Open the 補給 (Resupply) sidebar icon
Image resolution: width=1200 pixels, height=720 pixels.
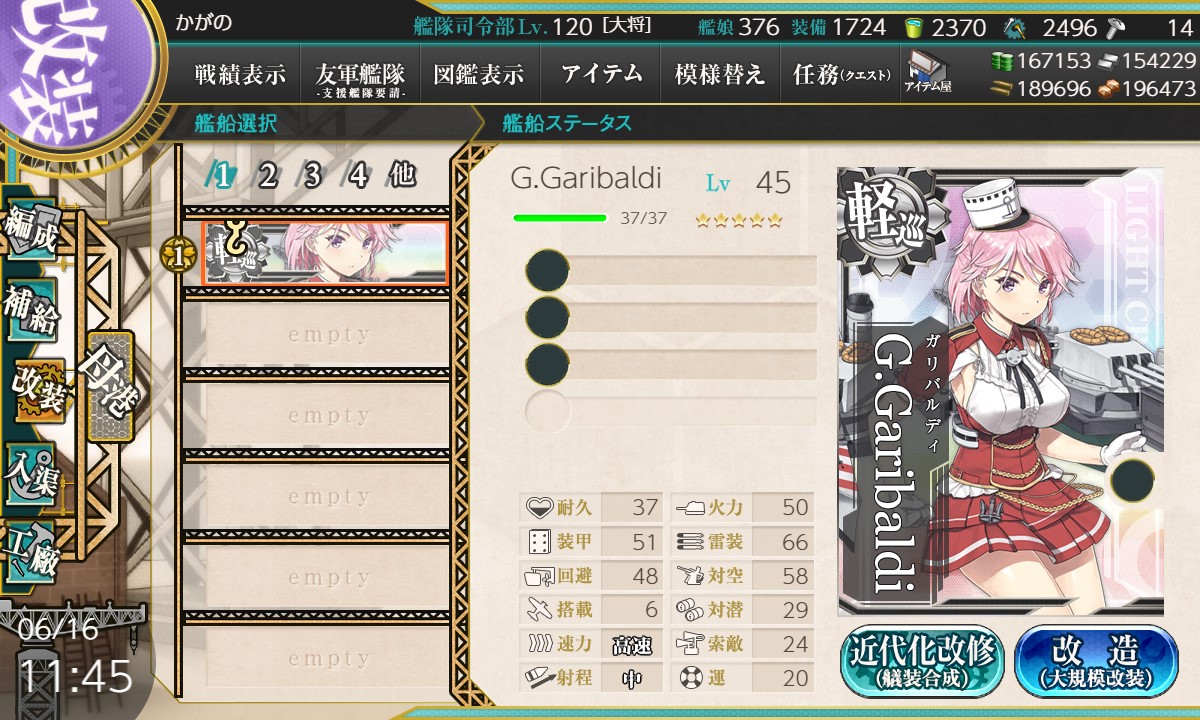[x=32, y=312]
